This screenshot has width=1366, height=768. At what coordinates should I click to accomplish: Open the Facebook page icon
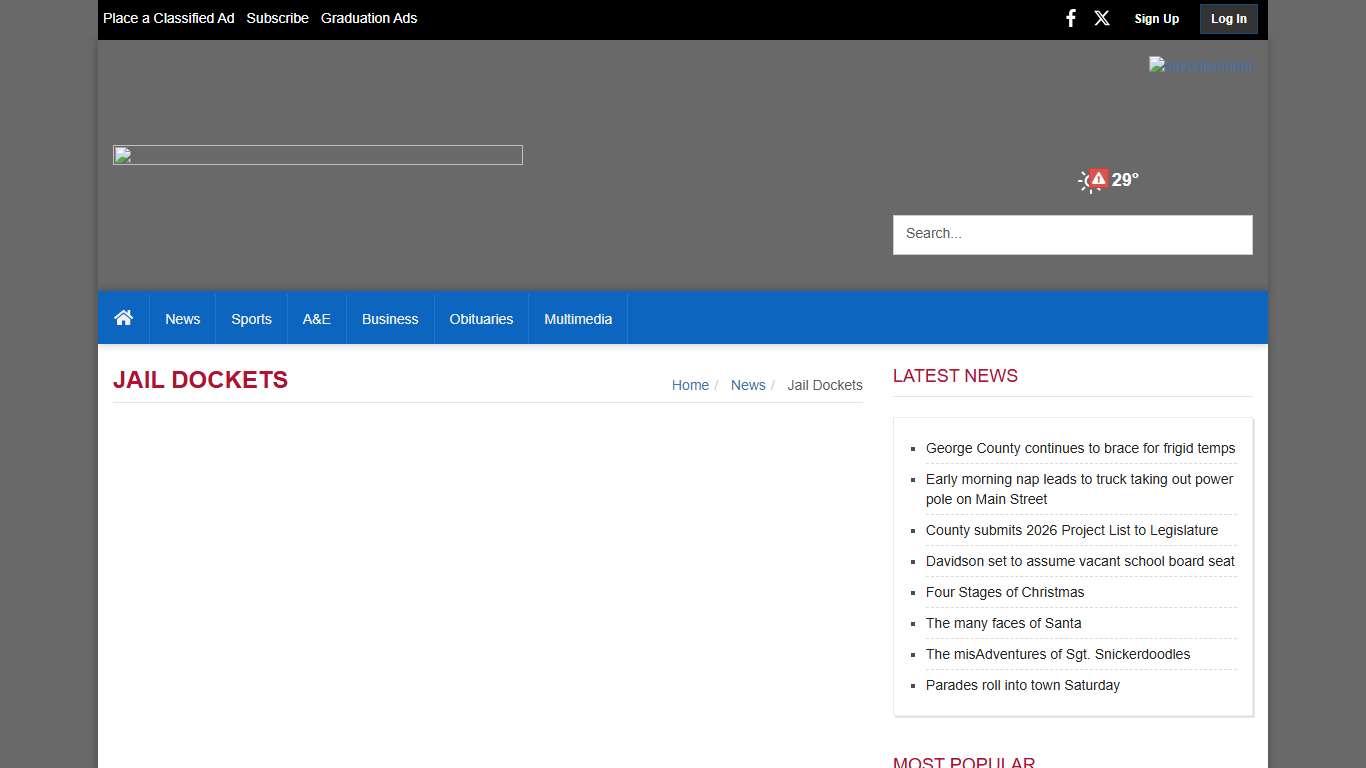pyautogui.click(x=1070, y=18)
